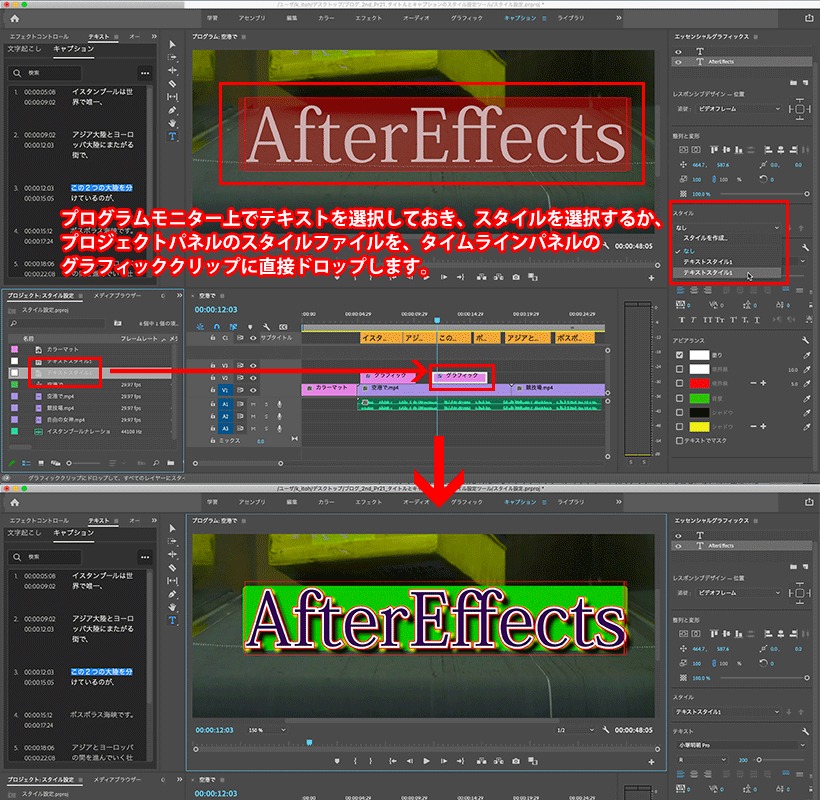
Task: Choose the Ripple Edit tool in the upper window
Action: click(x=173, y=71)
